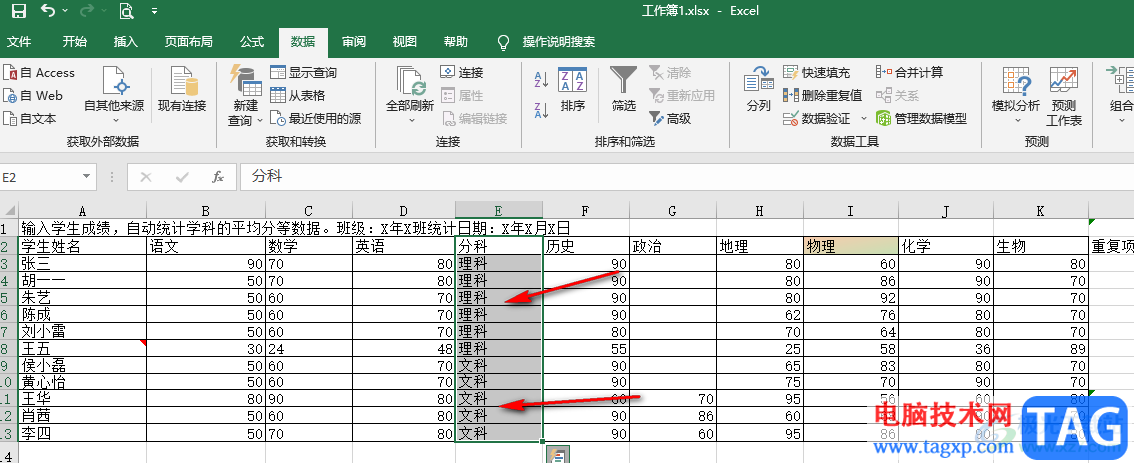Image resolution: width=1134 pixels, height=463 pixels.
Task: Open the Undo history dropdown arrow
Action: click(66, 11)
